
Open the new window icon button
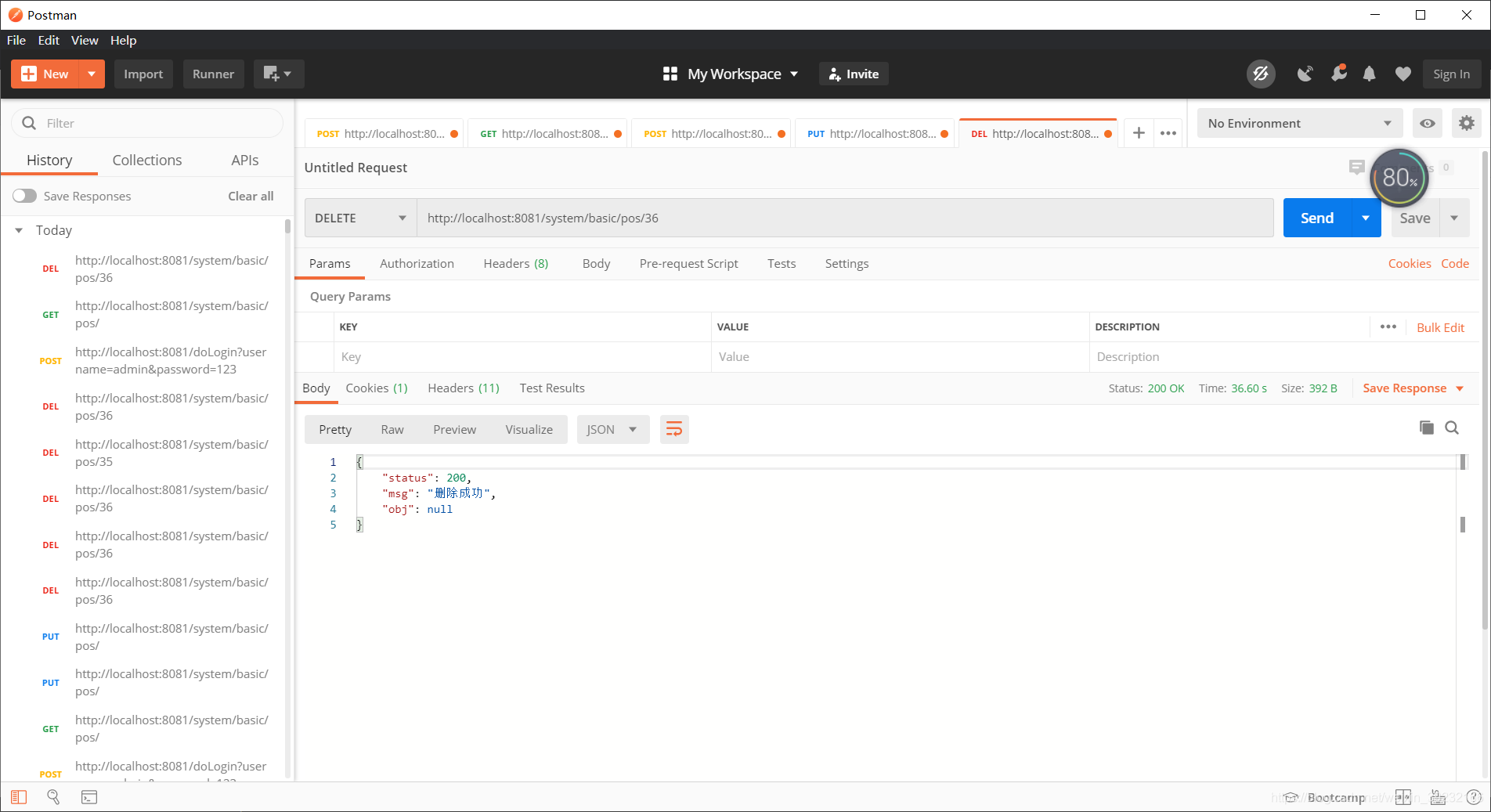[279, 74]
